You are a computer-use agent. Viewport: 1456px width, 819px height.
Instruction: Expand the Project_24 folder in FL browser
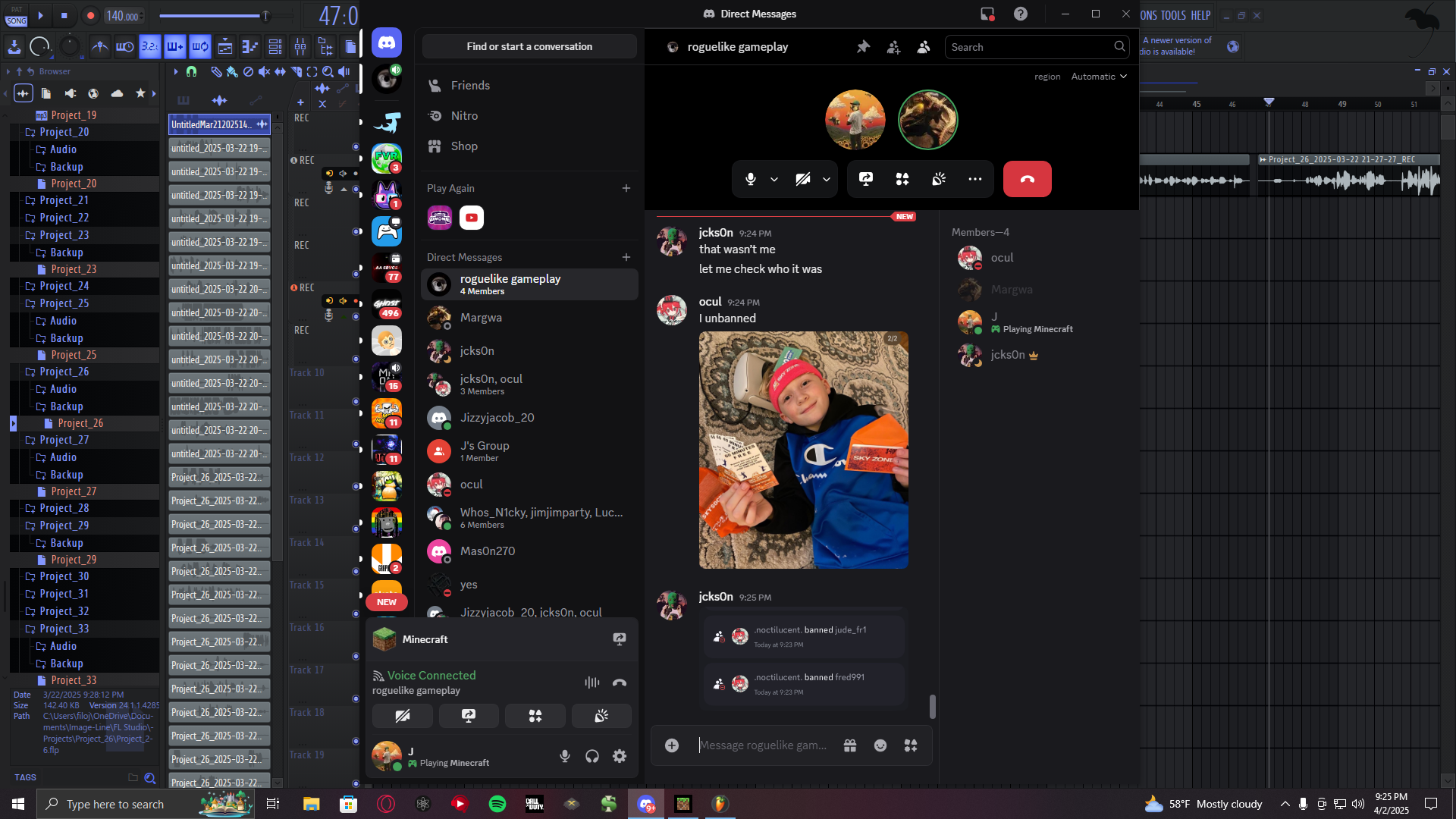tap(64, 286)
